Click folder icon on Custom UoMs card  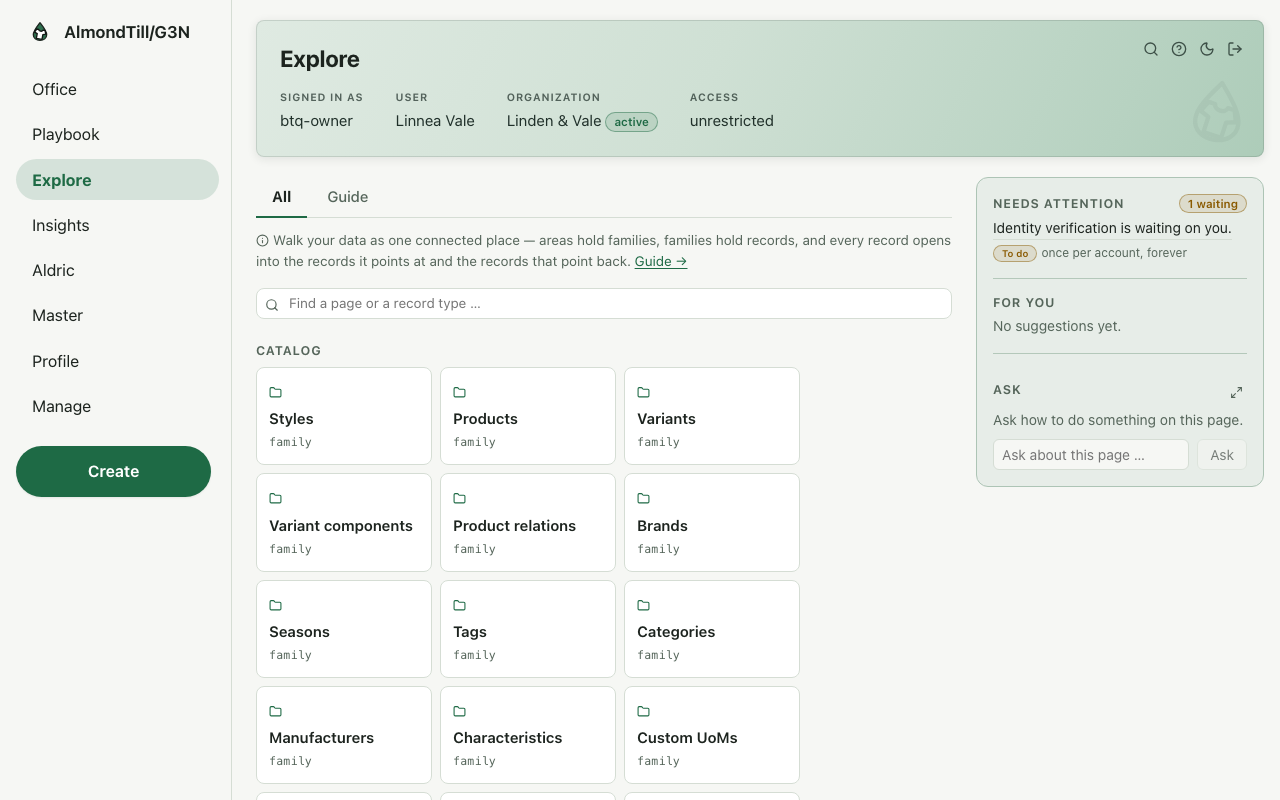click(x=644, y=711)
